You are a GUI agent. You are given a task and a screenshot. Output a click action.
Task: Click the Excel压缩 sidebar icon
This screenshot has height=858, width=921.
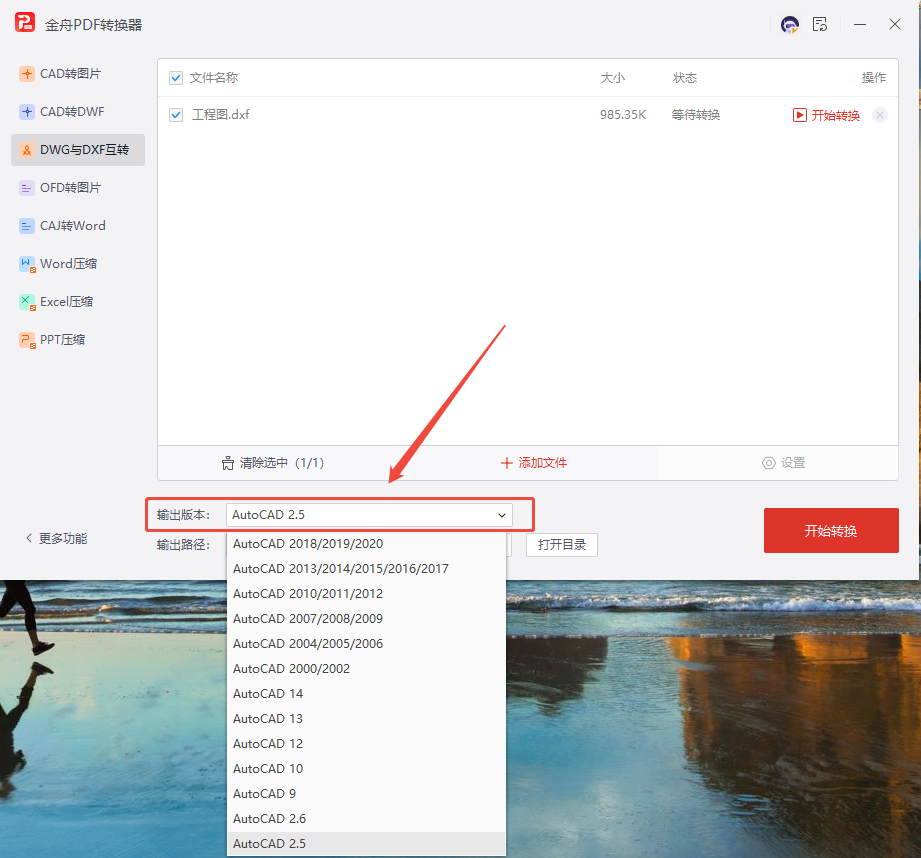pos(27,302)
